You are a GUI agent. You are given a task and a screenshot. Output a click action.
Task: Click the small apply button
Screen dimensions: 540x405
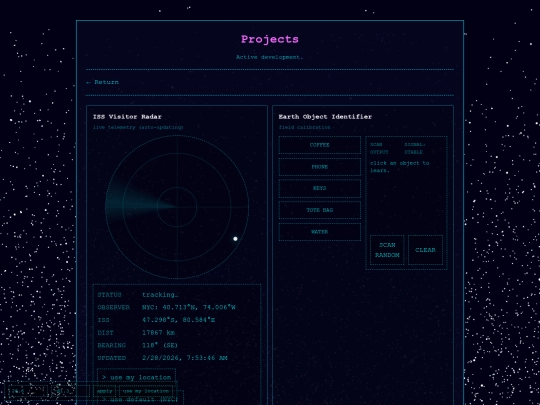click(x=105, y=391)
